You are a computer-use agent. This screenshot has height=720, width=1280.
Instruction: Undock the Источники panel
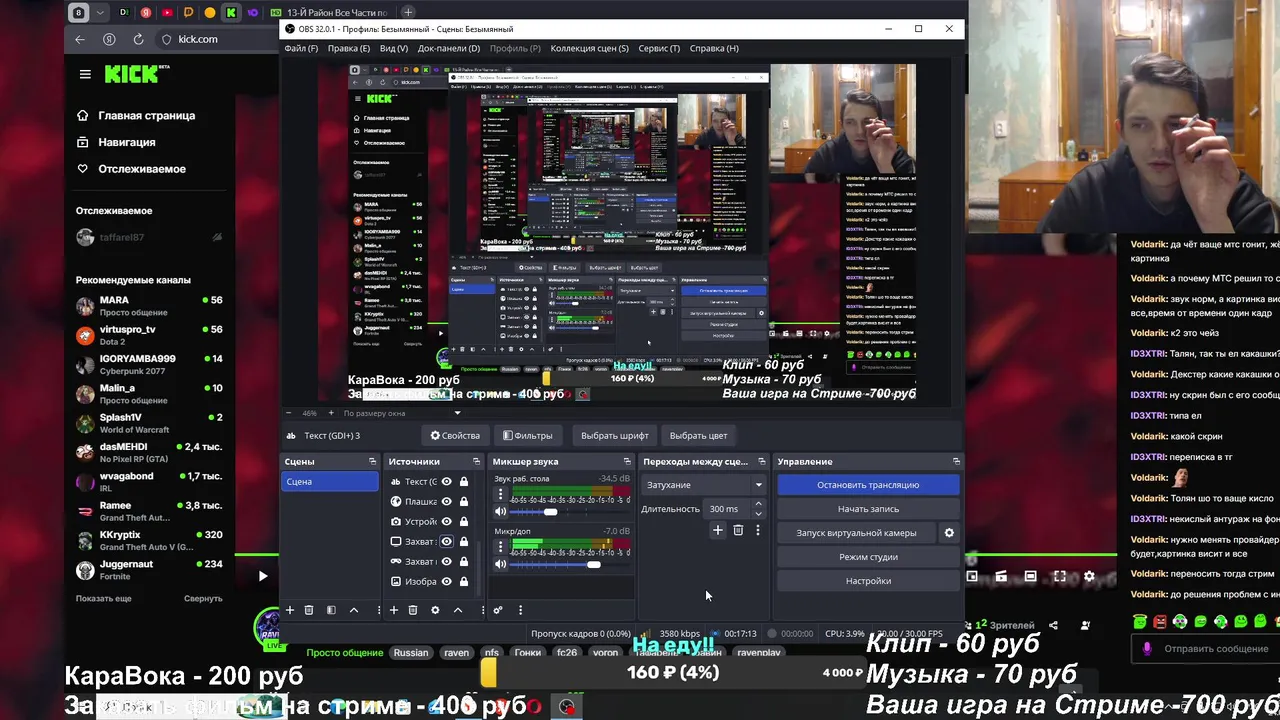476,461
